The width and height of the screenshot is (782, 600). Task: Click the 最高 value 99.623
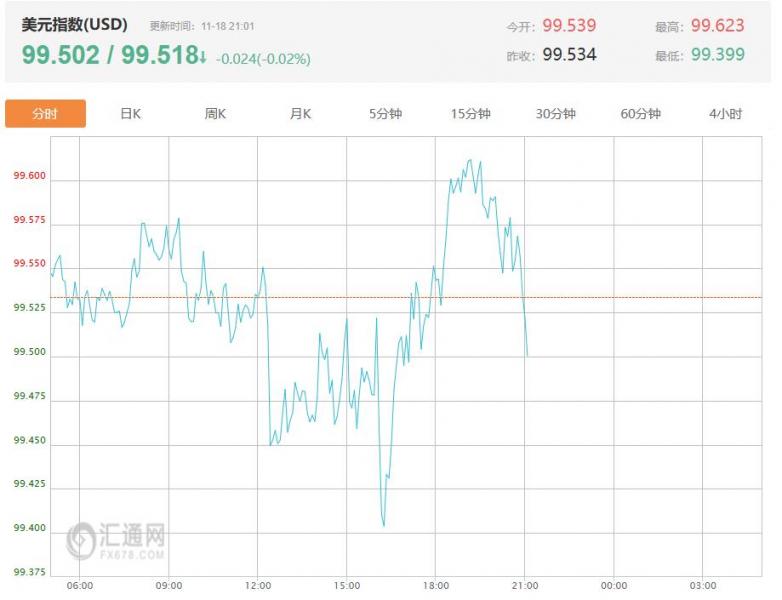click(x=717, y=25)
